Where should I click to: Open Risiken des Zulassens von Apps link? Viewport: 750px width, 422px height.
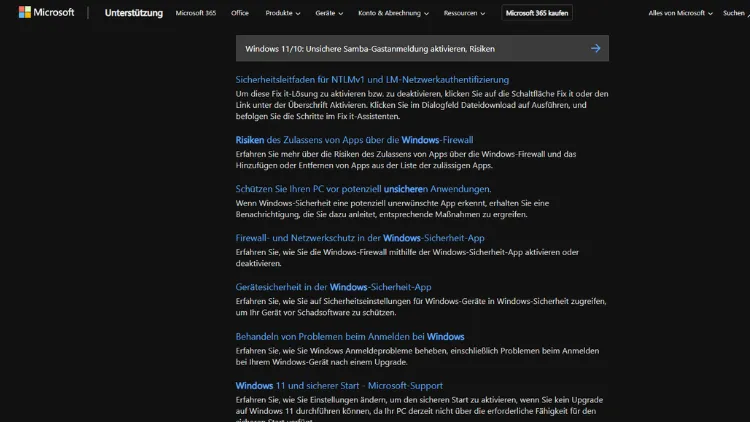[x=354, y=140]
